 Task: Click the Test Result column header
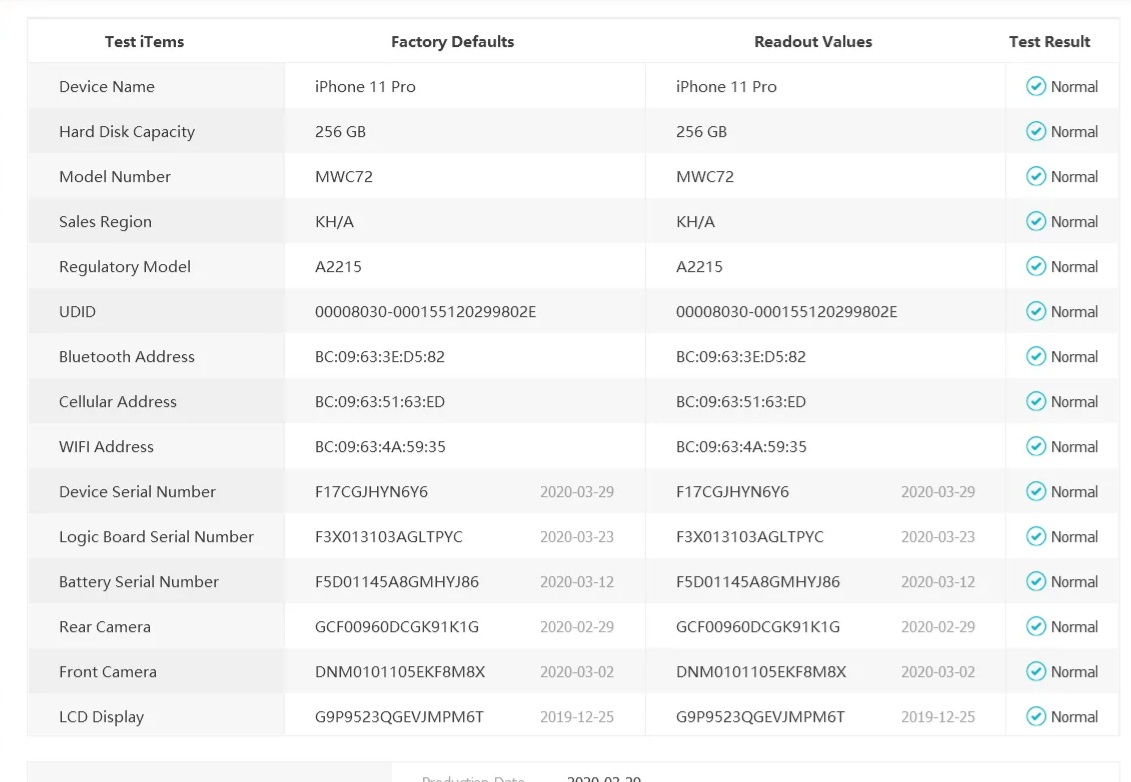click(1049, 42)
